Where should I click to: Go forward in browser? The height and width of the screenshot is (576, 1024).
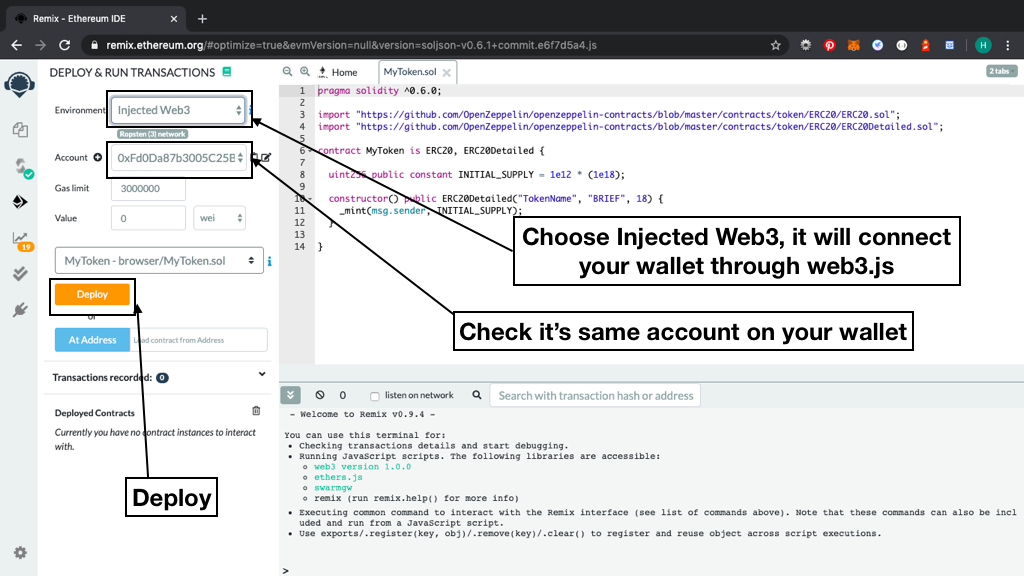click(40, 45)
